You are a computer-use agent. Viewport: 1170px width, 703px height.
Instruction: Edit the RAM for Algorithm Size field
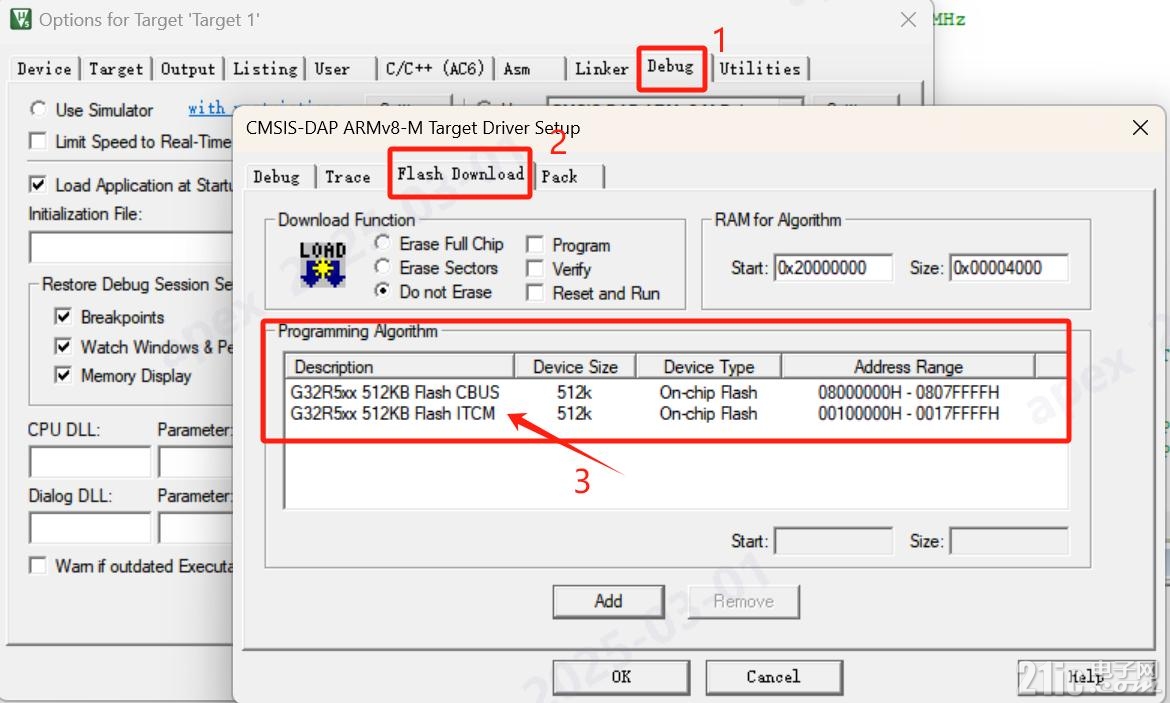(x=1009, y=268)
